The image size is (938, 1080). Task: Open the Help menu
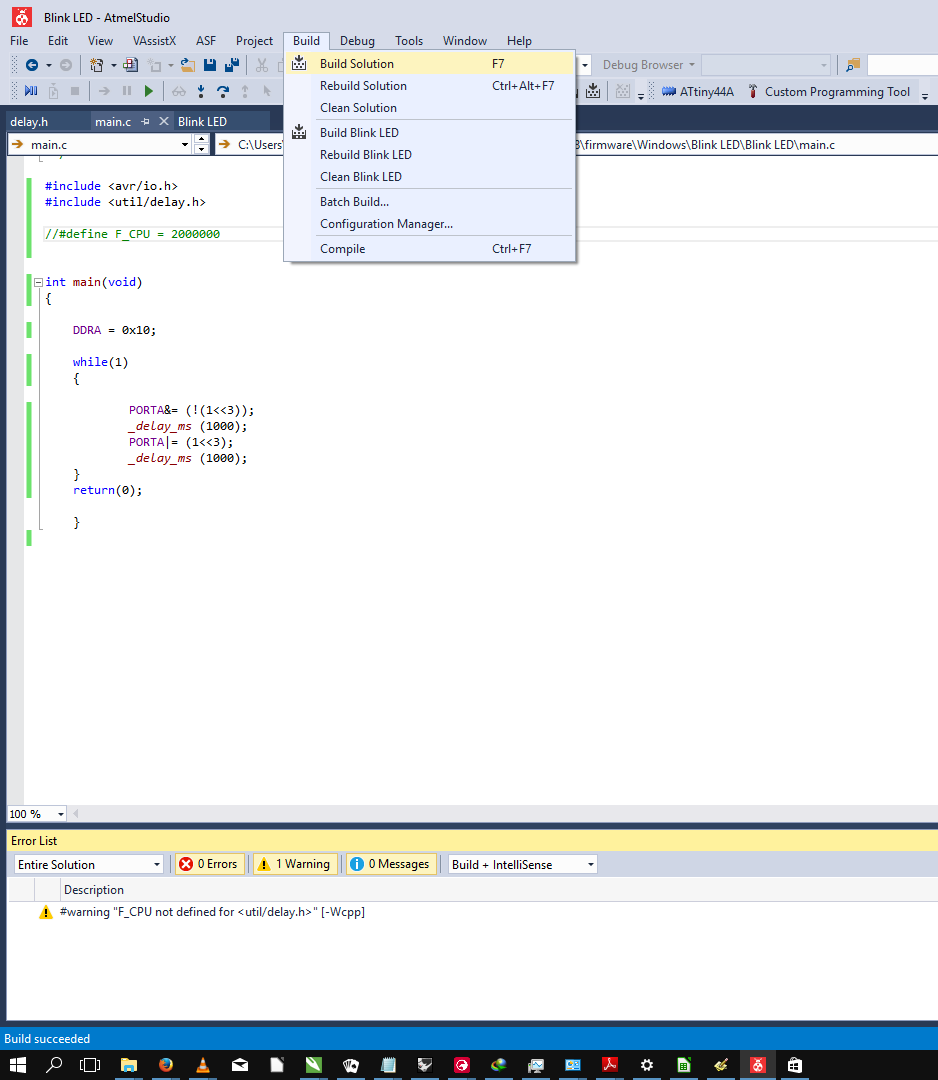click(x=519, y=41)
